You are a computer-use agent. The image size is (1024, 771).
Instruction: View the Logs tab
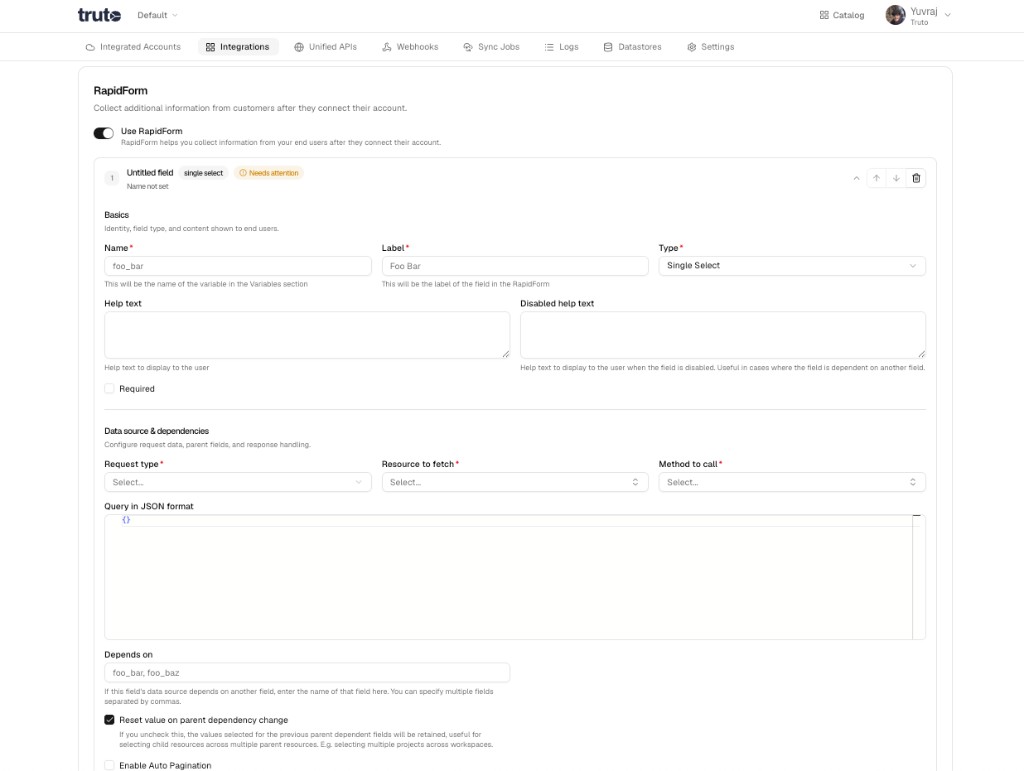point(562,47)
